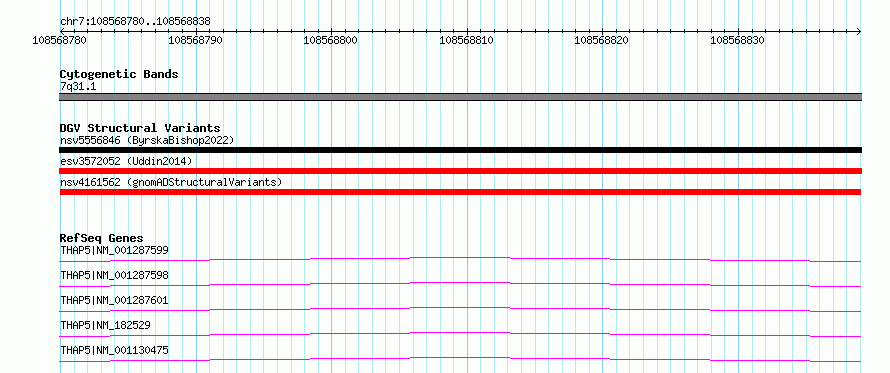Viewport: 890px width, 373px height.
Task: Click ruler position 108568820
Action: 602,40
